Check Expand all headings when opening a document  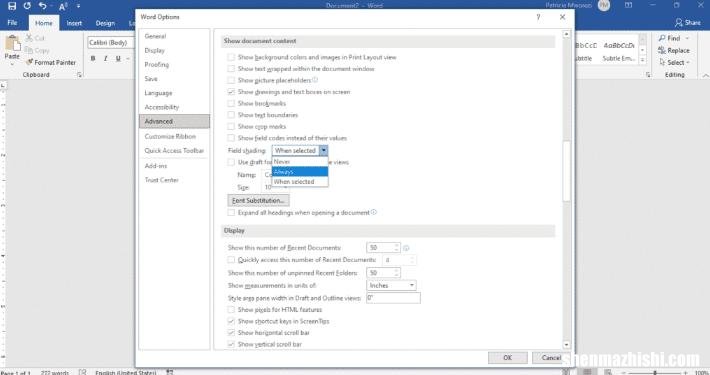point(231,212)
